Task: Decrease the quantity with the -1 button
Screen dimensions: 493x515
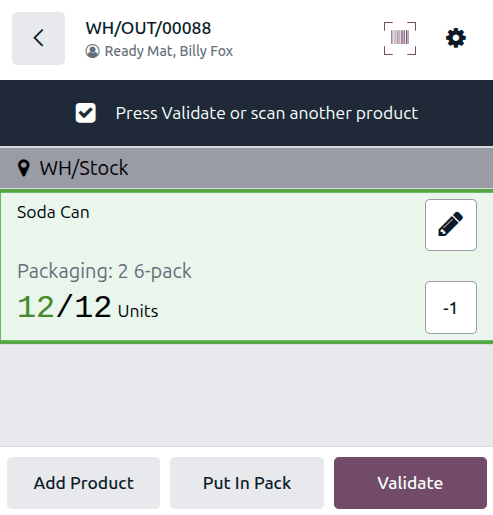Action: pos(451,307)
